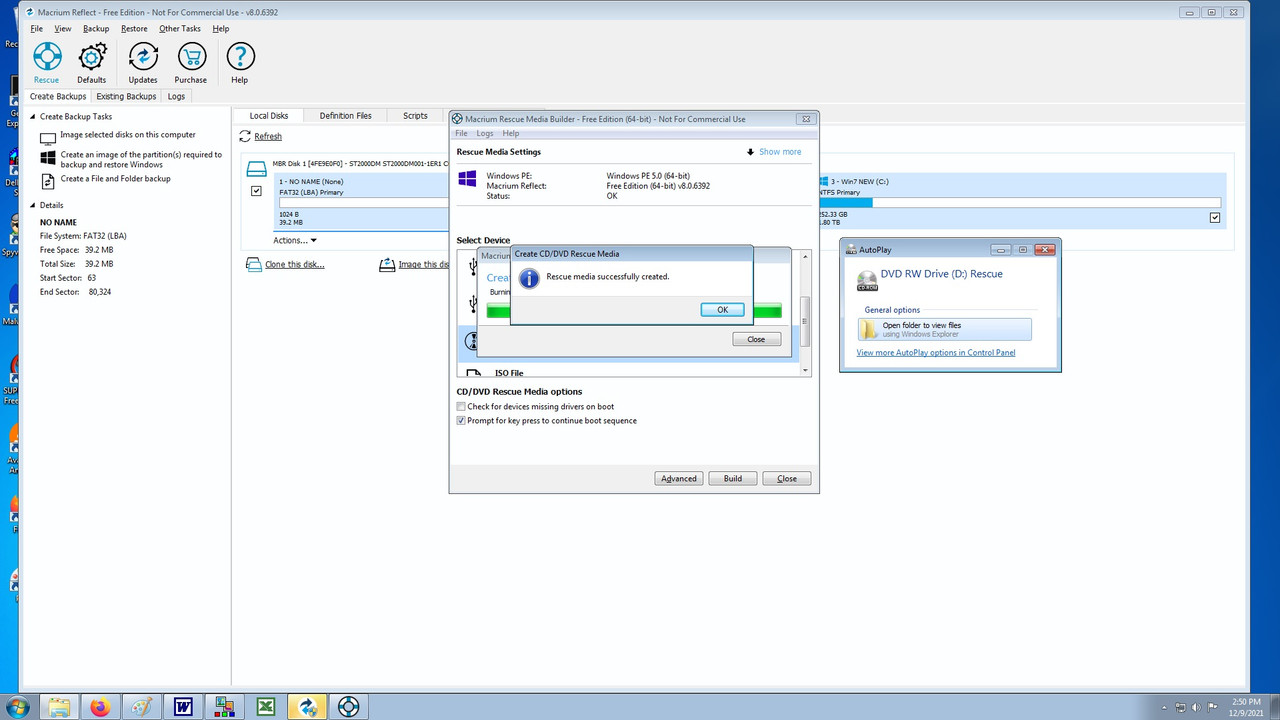Open Logs menu in Rescue Media Builder
The image size is (1280, 720).
click(485, 133)
